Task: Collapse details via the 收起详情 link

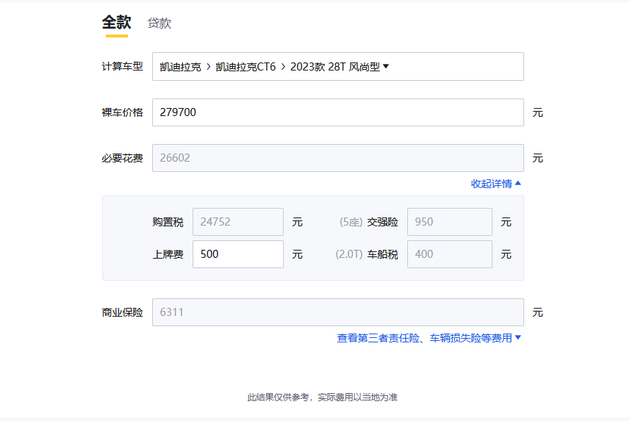Action: click(x=492, y=184)
